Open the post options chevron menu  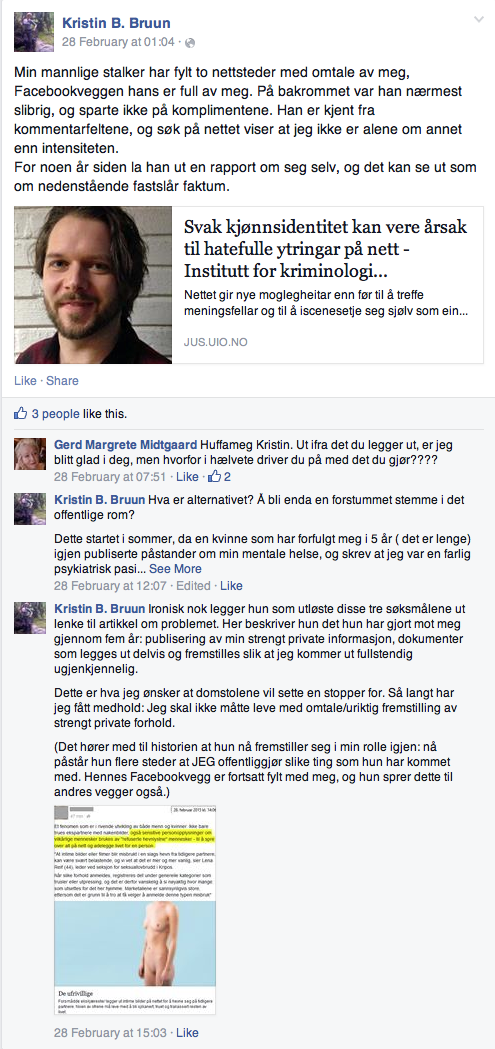tap(478, 19)
